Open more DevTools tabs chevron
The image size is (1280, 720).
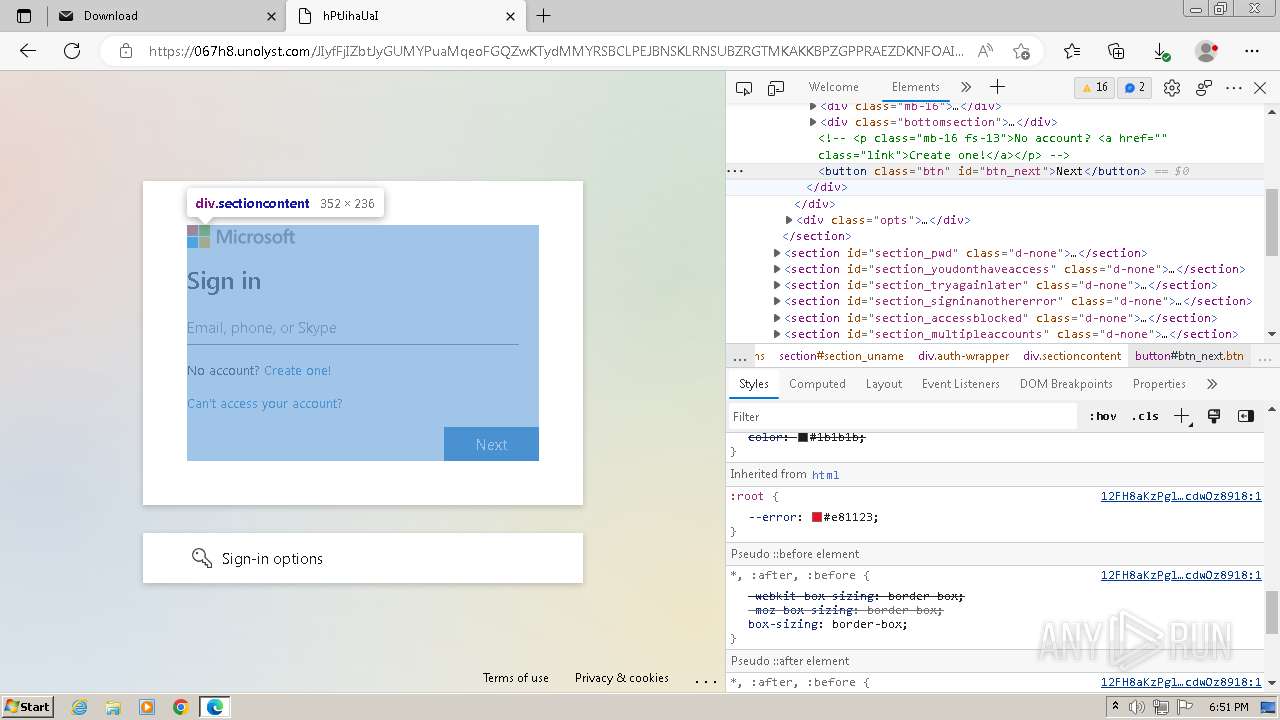click(x=966, y=87)
